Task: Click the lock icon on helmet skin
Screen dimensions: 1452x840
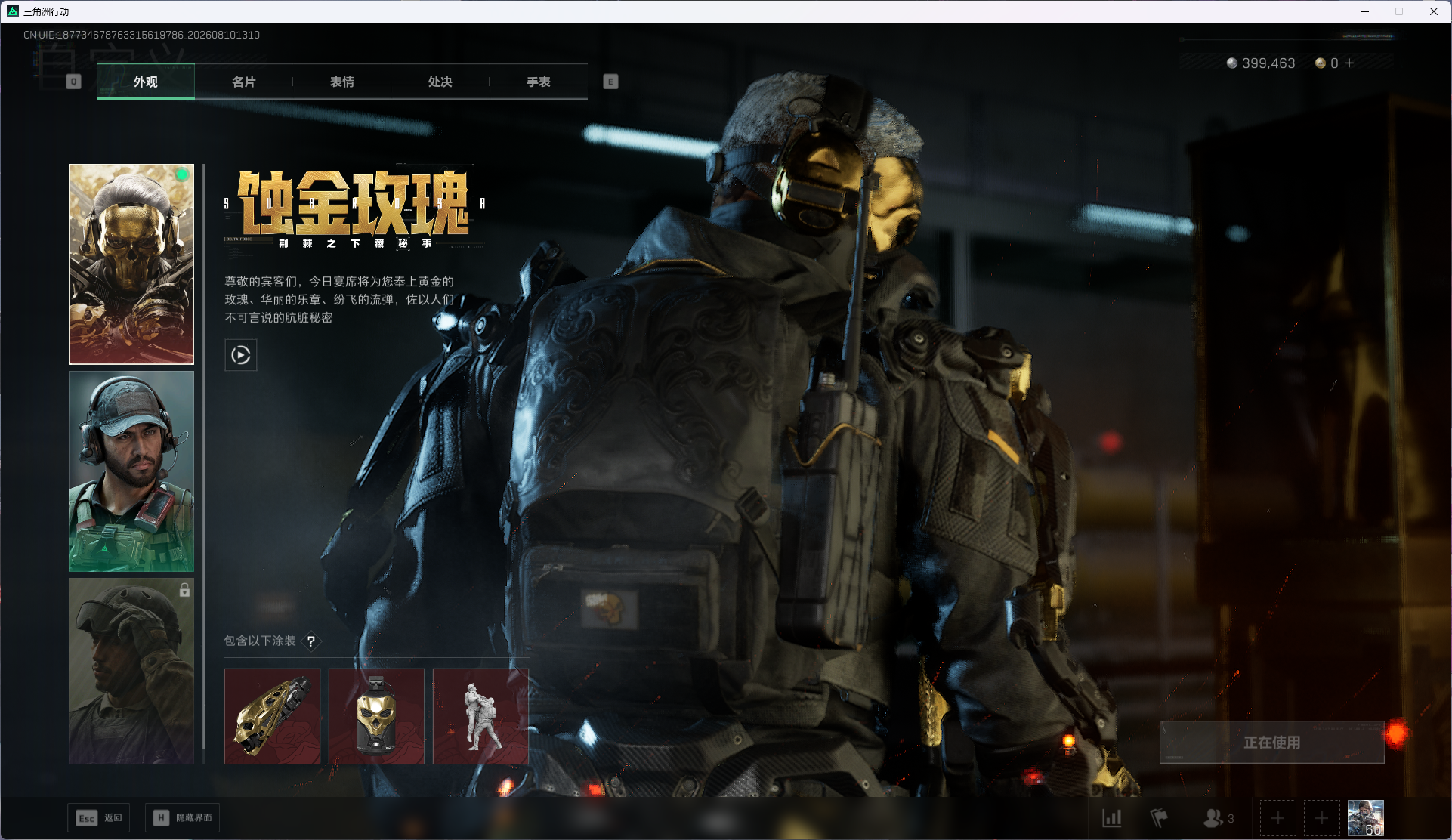Action: click(184, 590)
